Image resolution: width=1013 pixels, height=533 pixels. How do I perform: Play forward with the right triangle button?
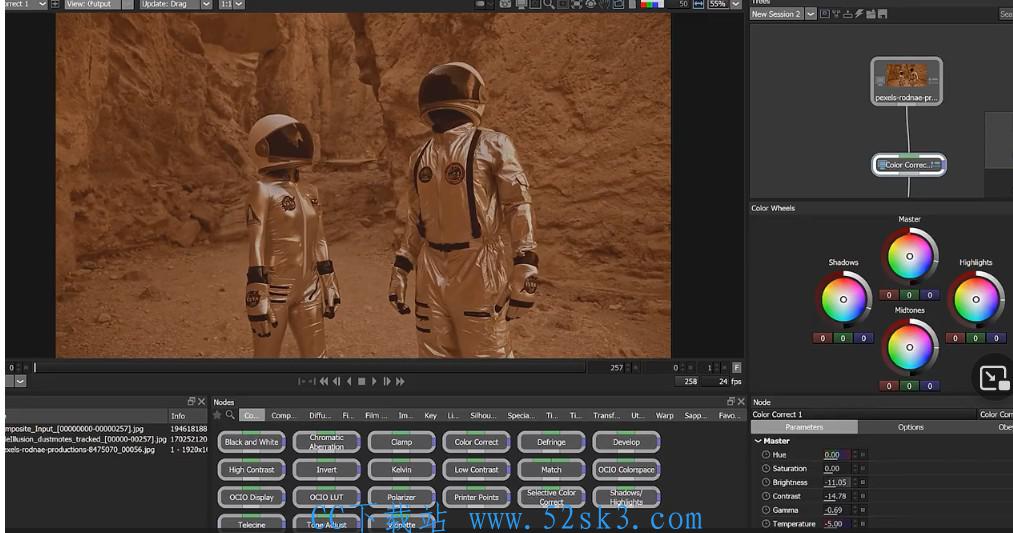(x=374, y=382)
